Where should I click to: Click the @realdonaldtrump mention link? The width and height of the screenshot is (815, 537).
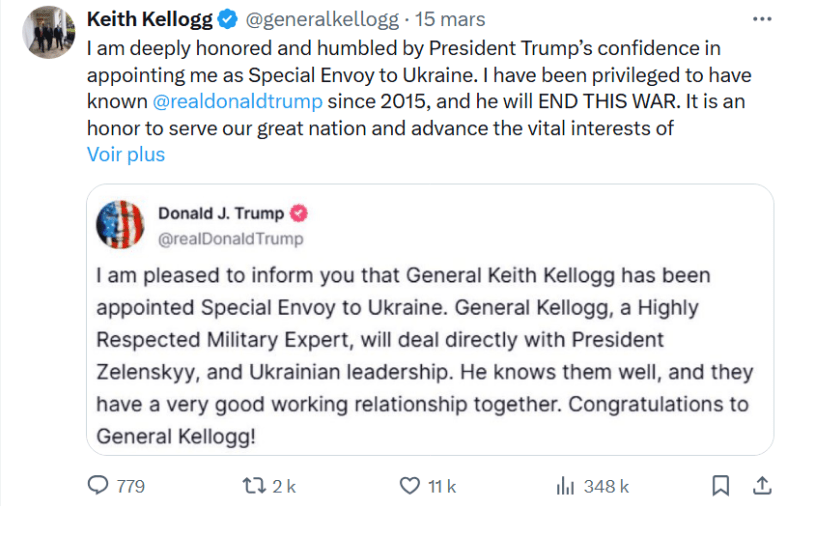click(237, 101)
